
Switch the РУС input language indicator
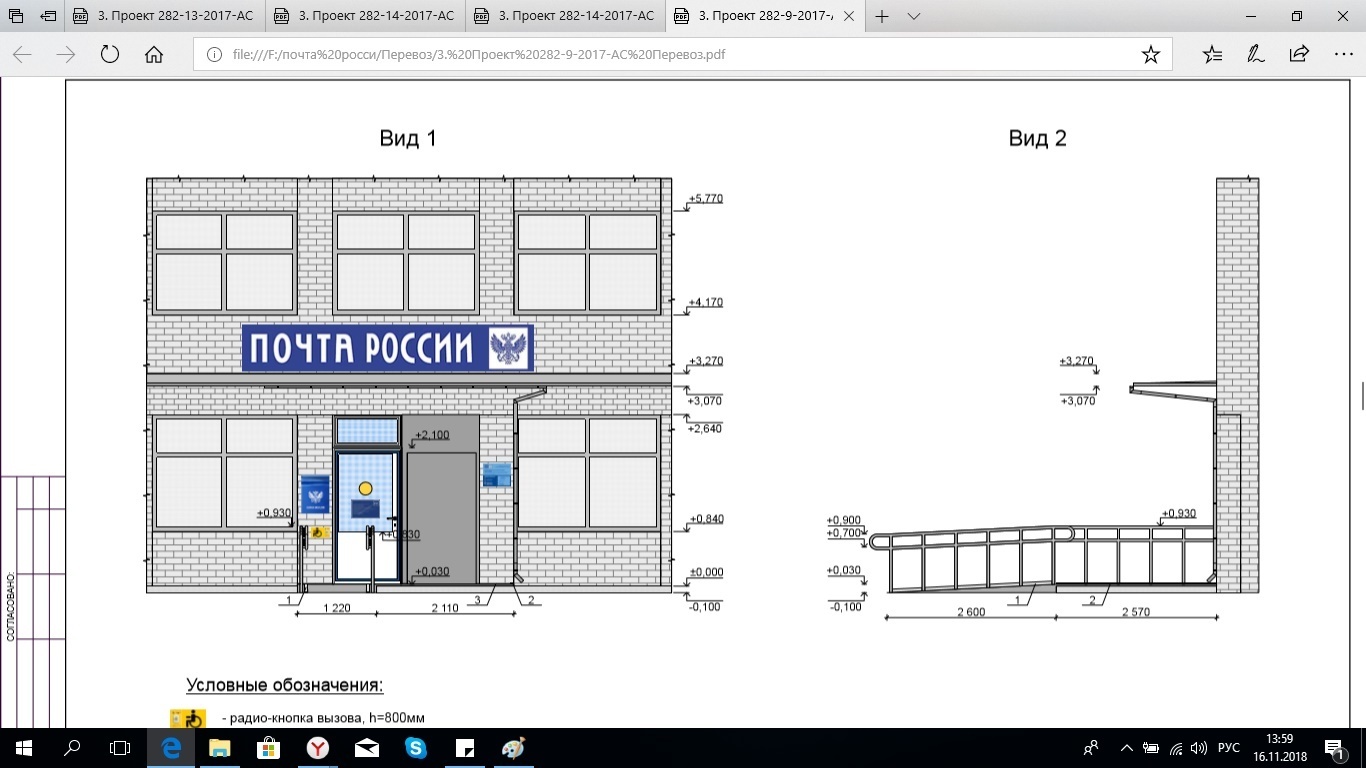pos(1228,748)
